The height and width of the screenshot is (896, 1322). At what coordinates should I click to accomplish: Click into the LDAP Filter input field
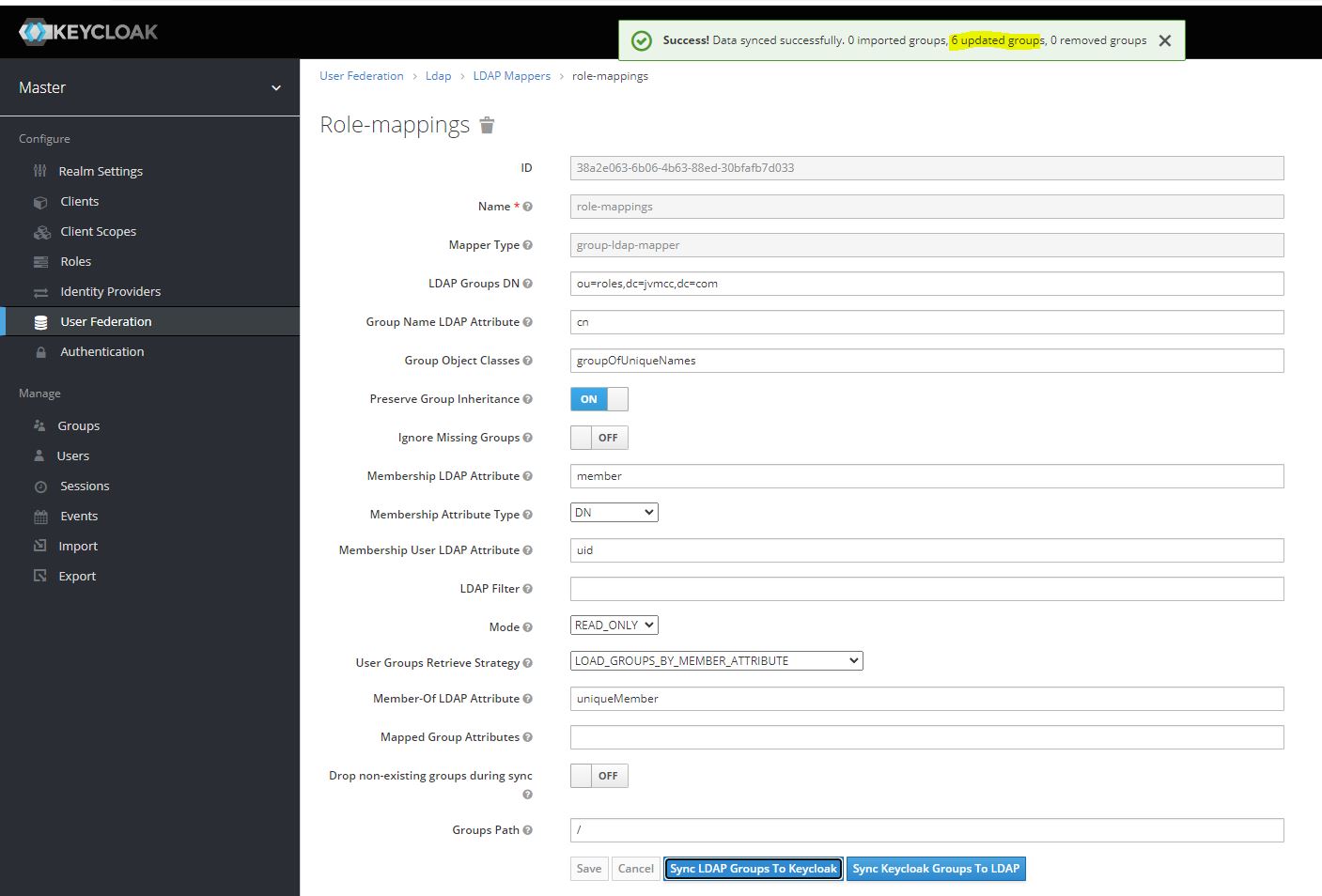[925, 589]
